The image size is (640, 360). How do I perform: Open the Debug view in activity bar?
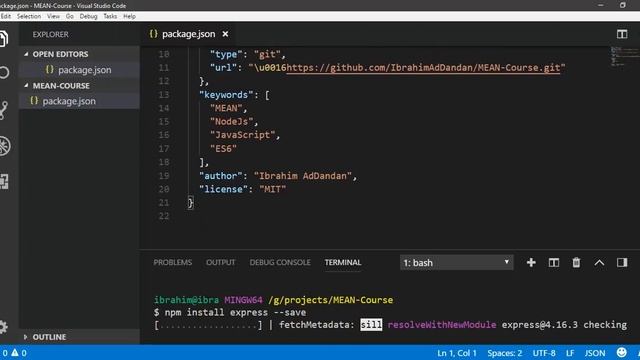[4, 146]
